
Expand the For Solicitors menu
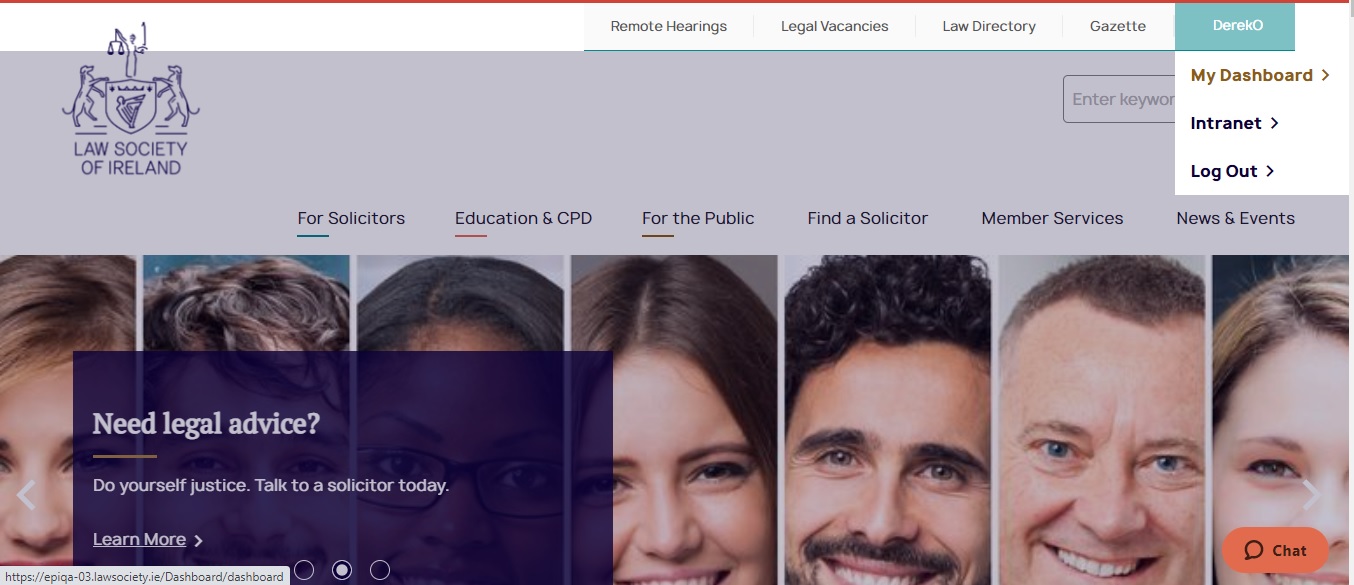tap(351, 218)
